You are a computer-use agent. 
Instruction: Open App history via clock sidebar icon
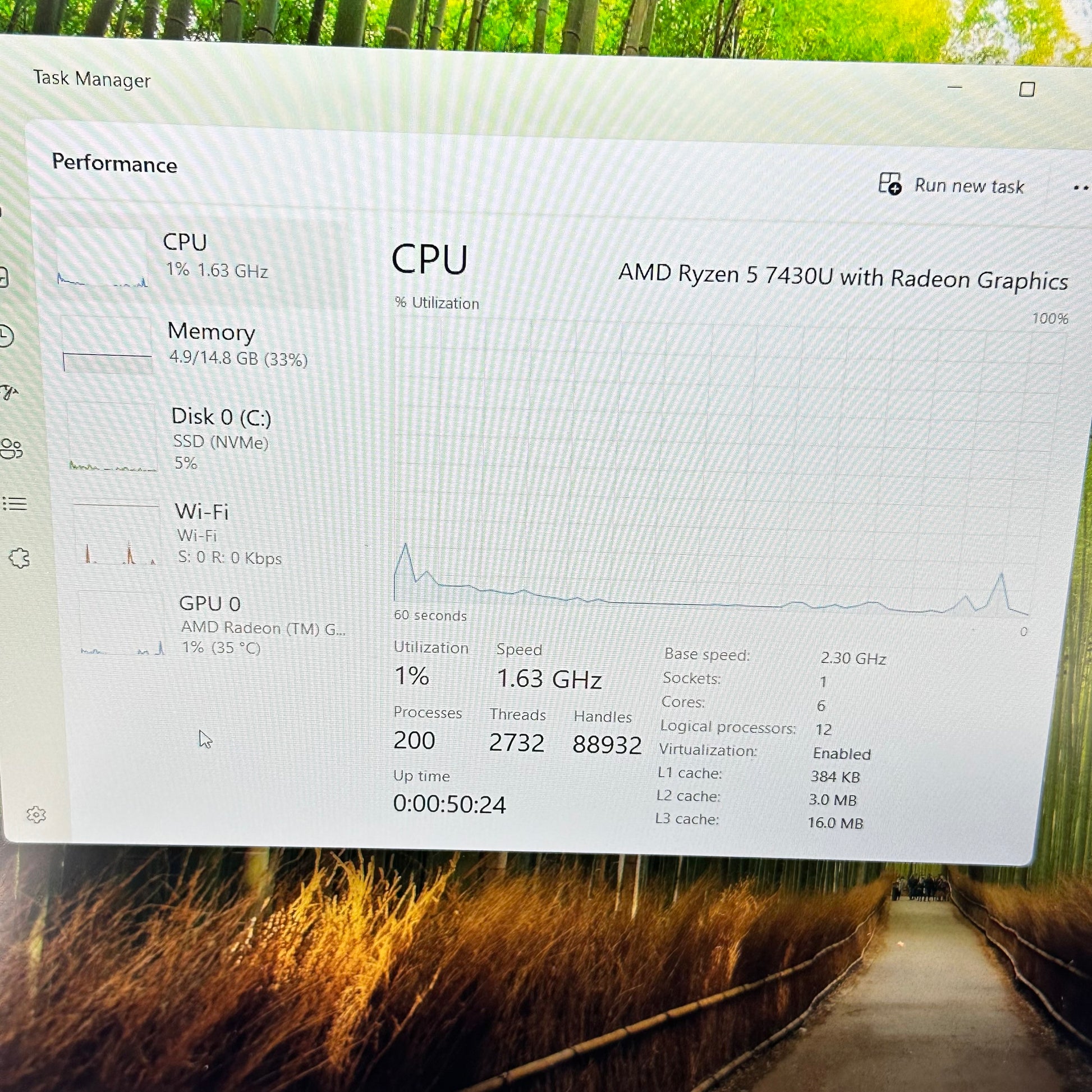(x=4, y=335)
